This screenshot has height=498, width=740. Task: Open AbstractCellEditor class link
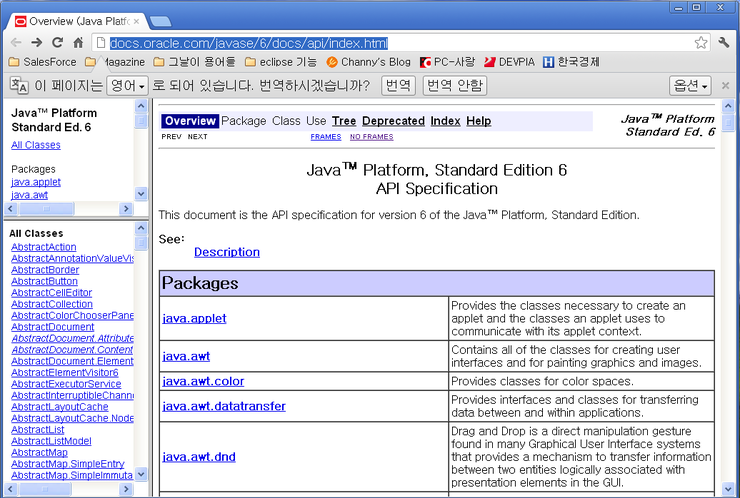coord(51,293)
